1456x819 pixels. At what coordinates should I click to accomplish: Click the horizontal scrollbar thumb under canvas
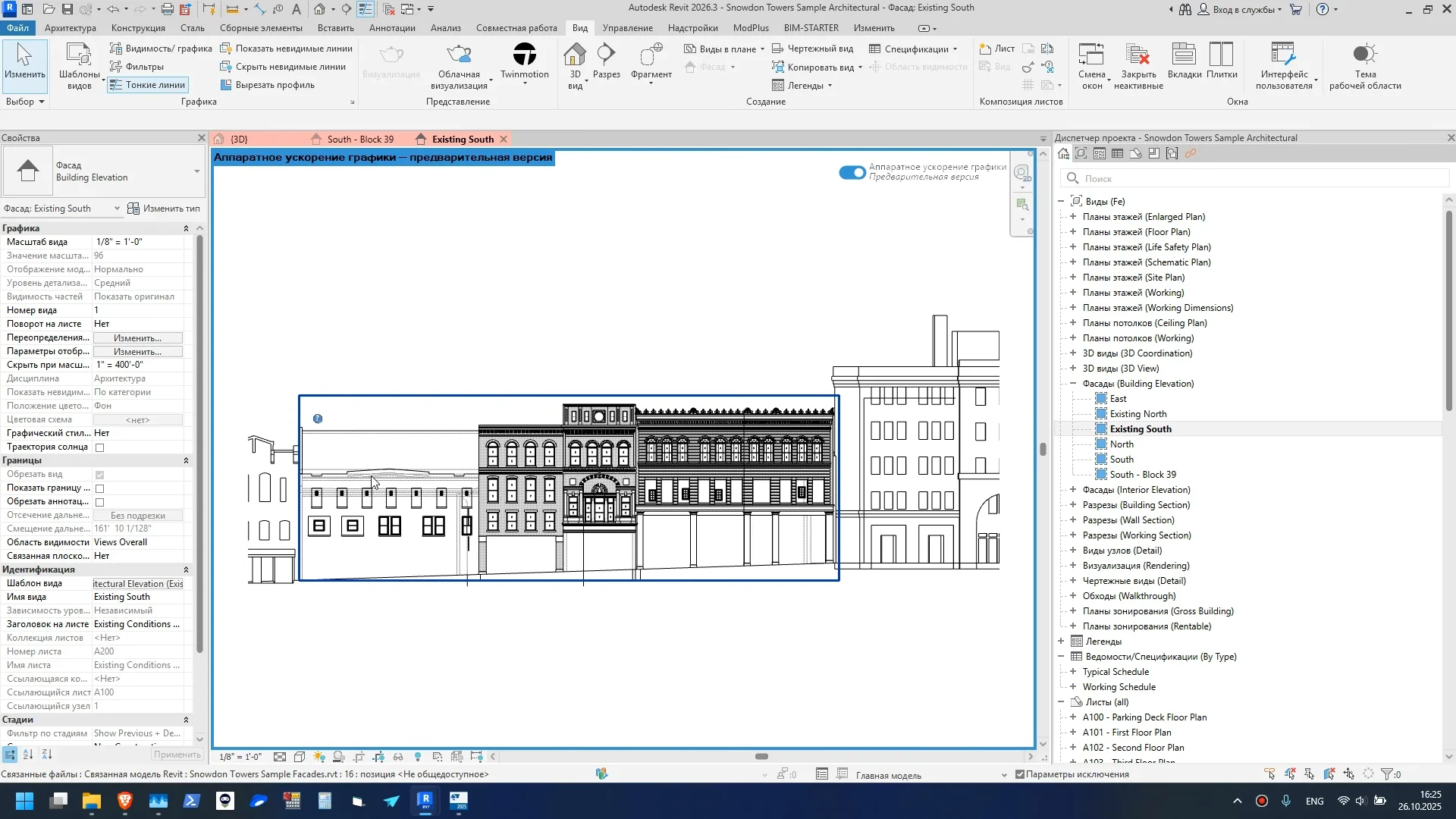click(762, 757)
